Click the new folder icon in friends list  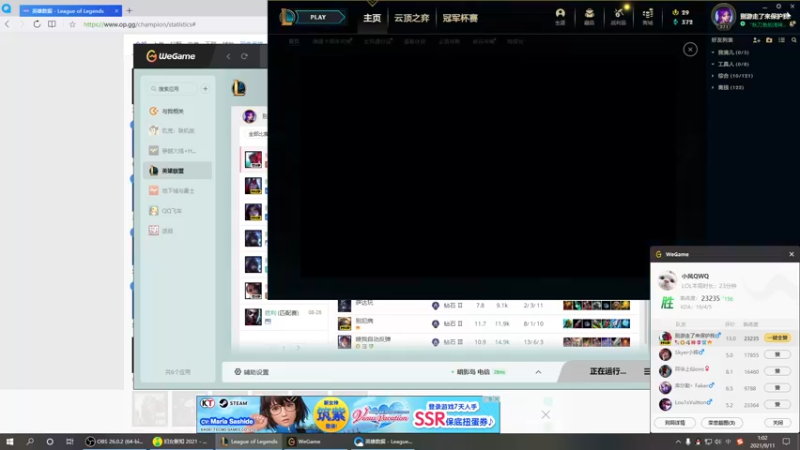[x=769, y=40]
